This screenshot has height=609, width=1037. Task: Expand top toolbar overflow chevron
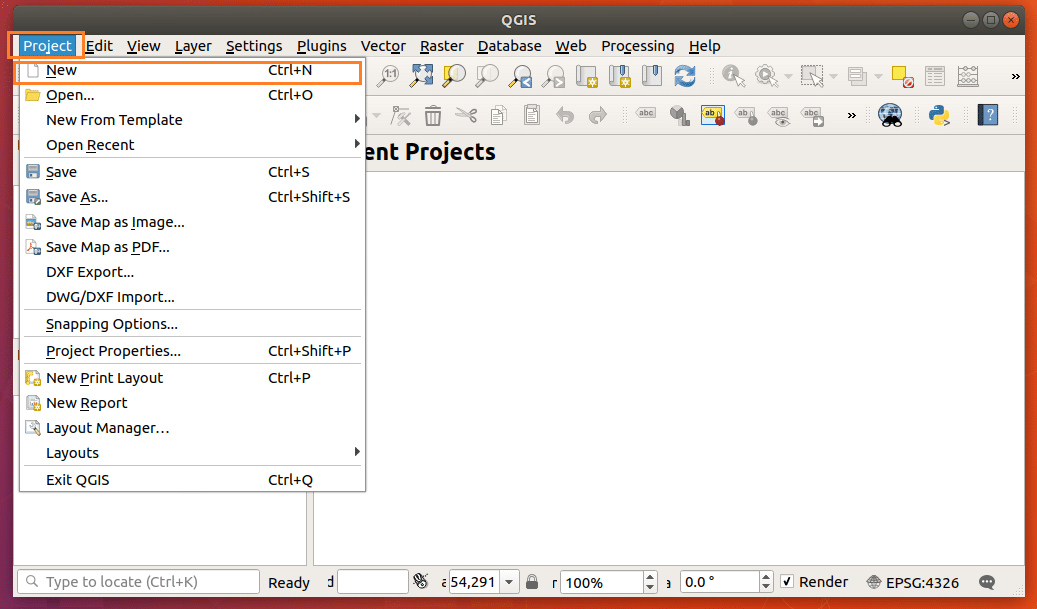pos(1016,77)
